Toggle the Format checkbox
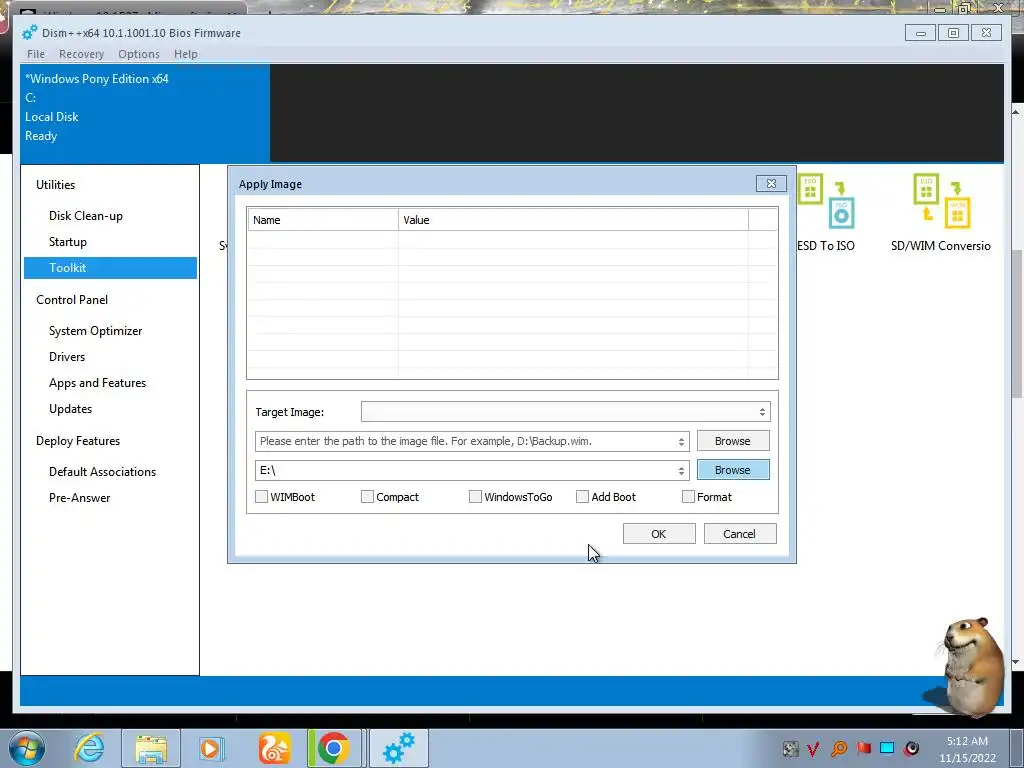Viewport: 1024px width, 768px height. tap(688, 497)
